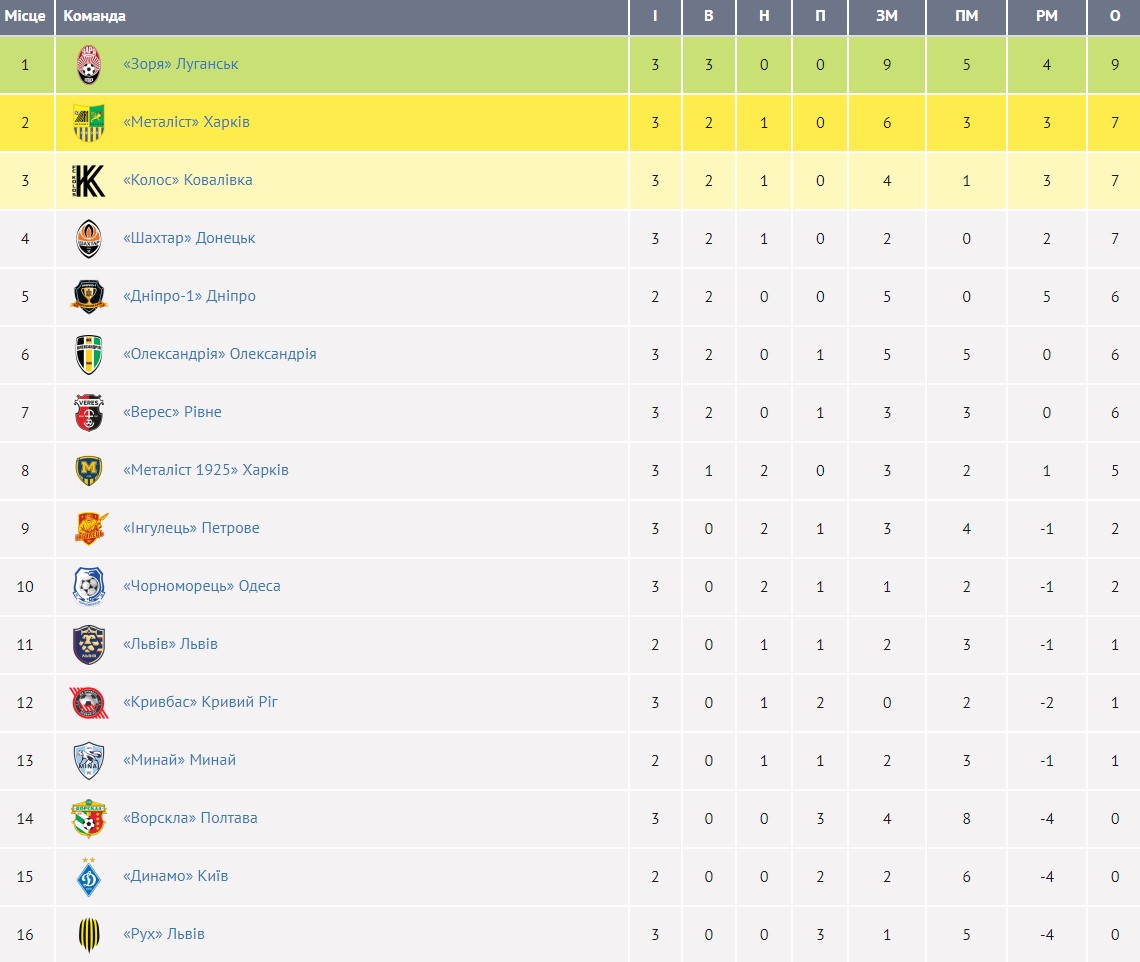Open the «Львів» Львів team link
This screenshot has height=962, width=1140.
pyautogui.click(x=170, y=644)
